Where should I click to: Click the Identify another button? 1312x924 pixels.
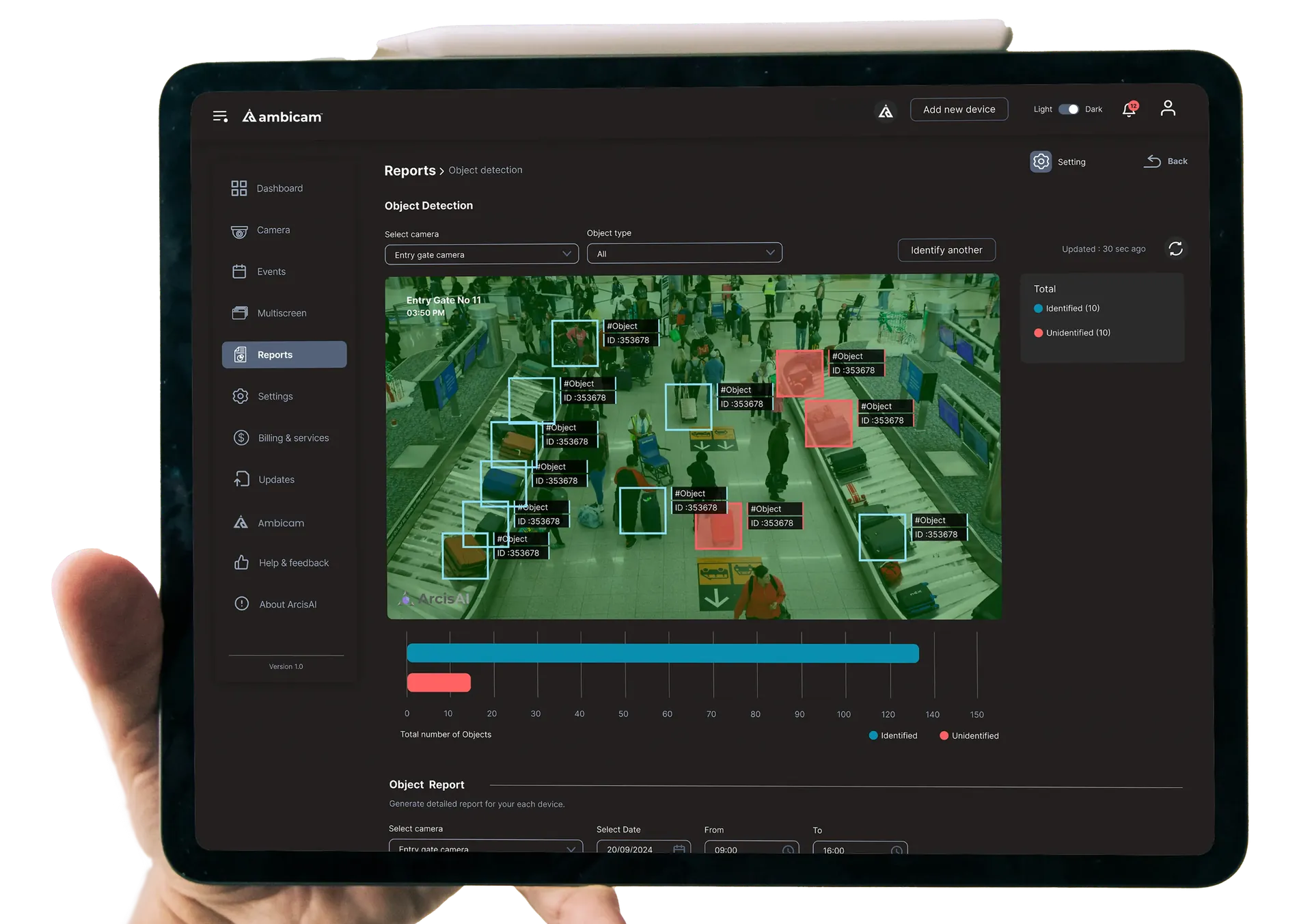tap(946, 250)
